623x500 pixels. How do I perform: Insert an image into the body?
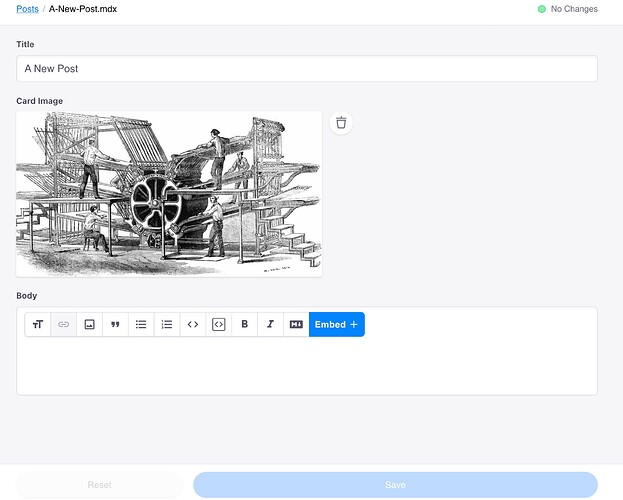(x=89, y=324)
